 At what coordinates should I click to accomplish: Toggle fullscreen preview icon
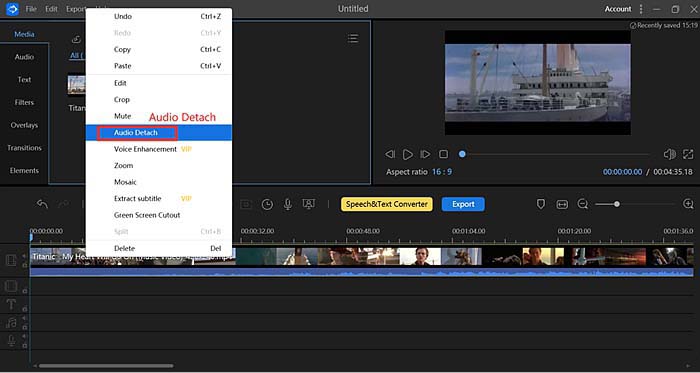click(x=688, y=154)
